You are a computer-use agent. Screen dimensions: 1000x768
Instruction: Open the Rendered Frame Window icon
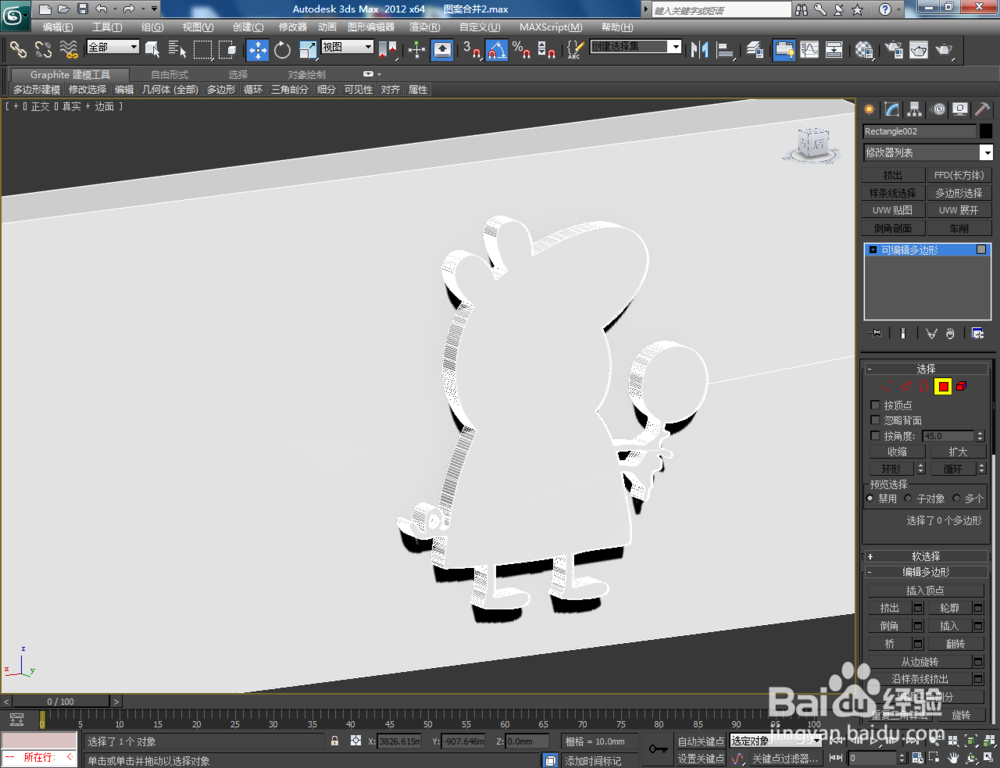pos(919,49)
